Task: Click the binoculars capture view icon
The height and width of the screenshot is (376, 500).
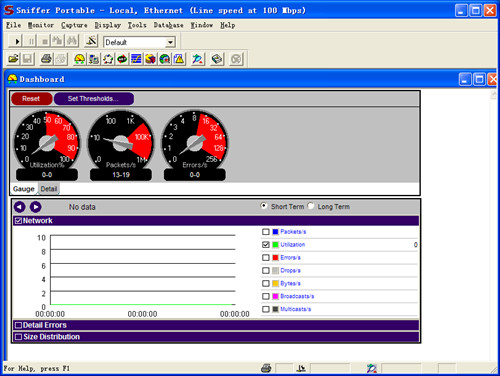Action: 72,41
